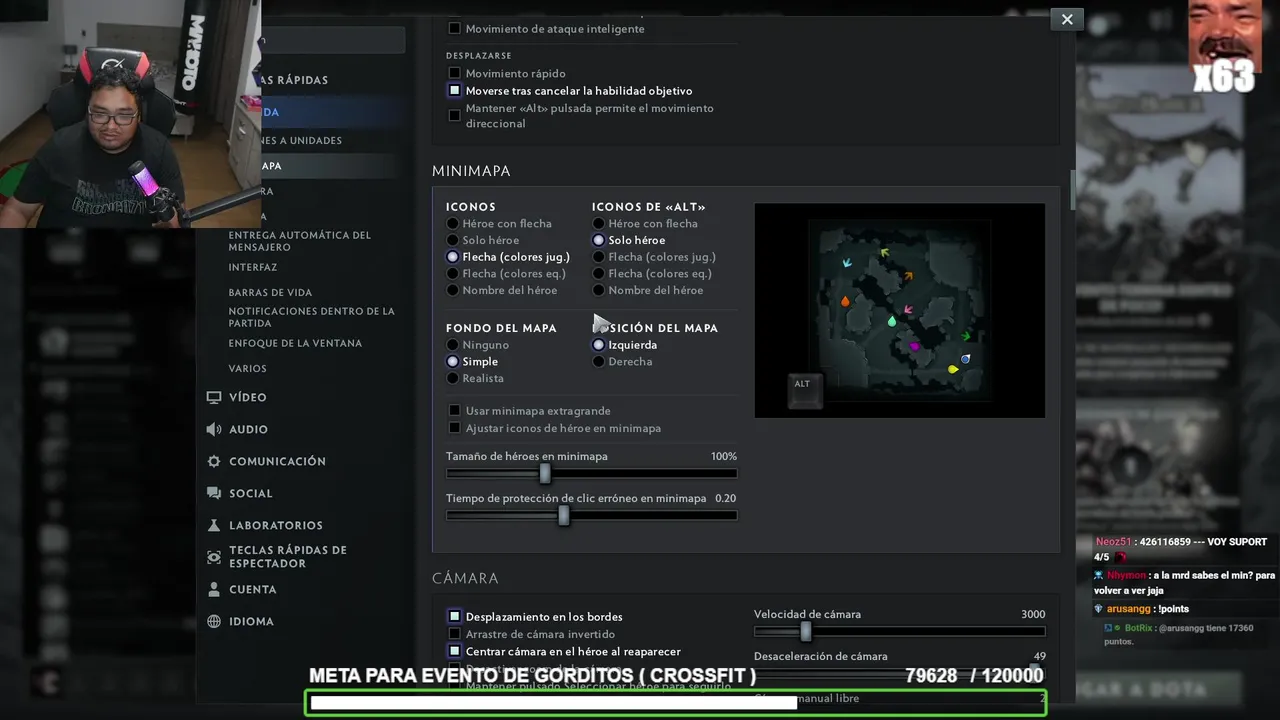Click the Minimapa section heading

[471, 171]
